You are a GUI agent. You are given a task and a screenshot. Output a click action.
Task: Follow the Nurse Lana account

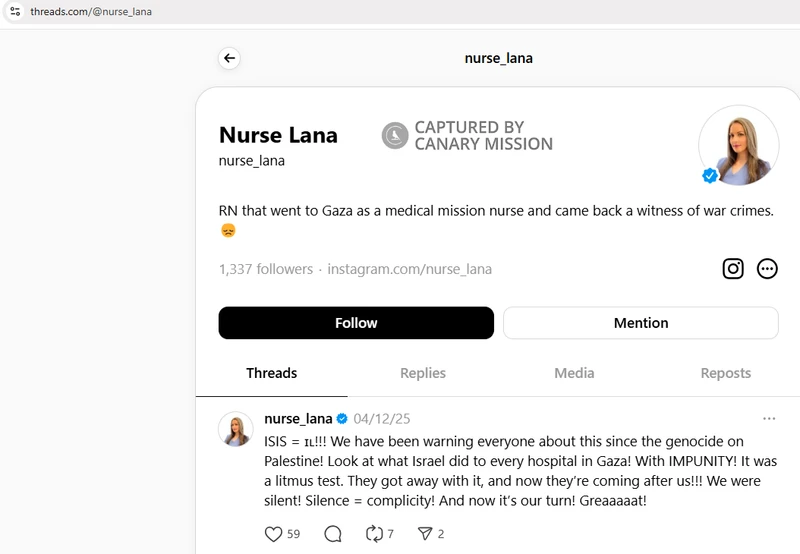pyautogui.click(x=356, y=323)
